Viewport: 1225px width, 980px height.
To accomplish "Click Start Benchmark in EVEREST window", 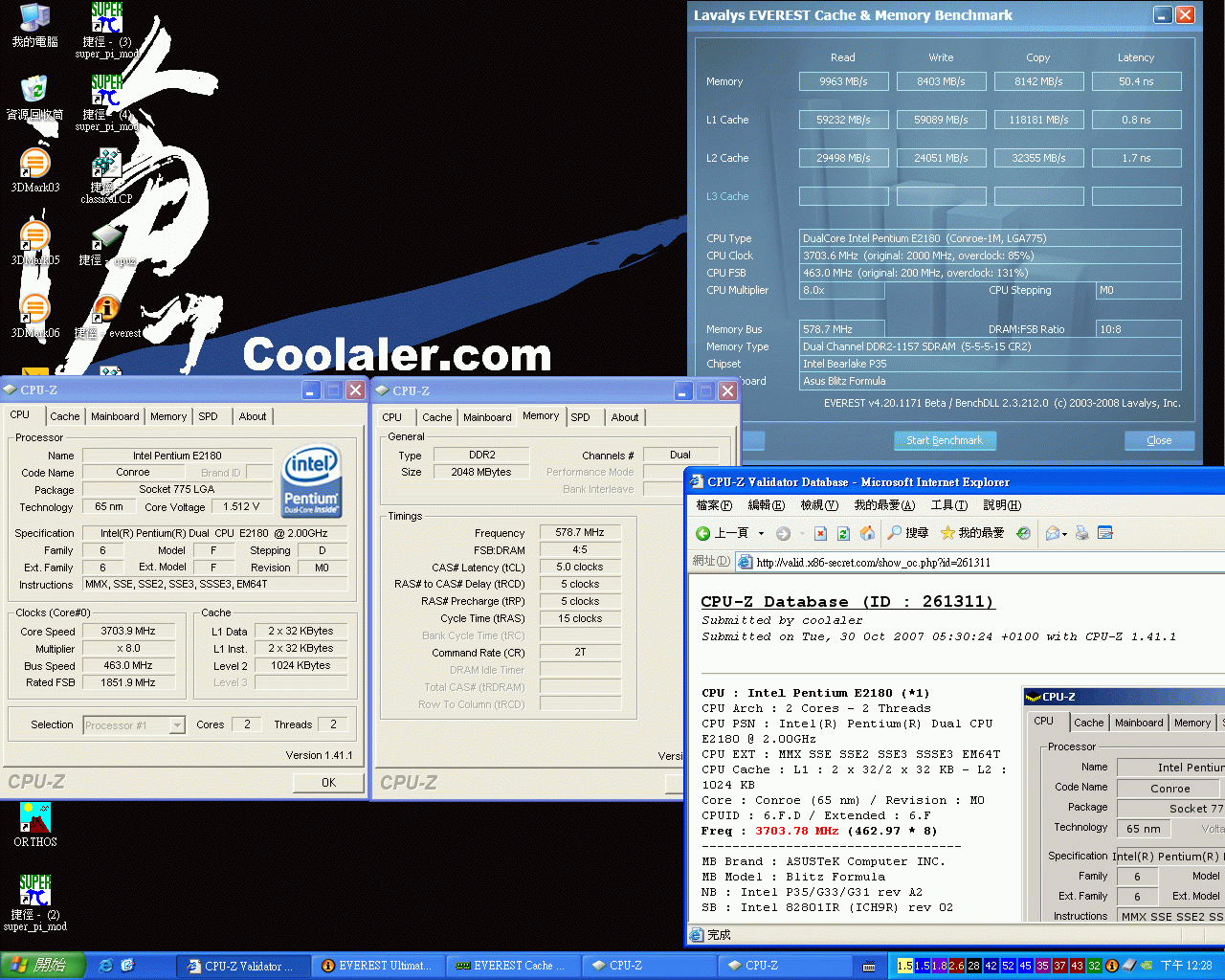I will coord(945,440).
